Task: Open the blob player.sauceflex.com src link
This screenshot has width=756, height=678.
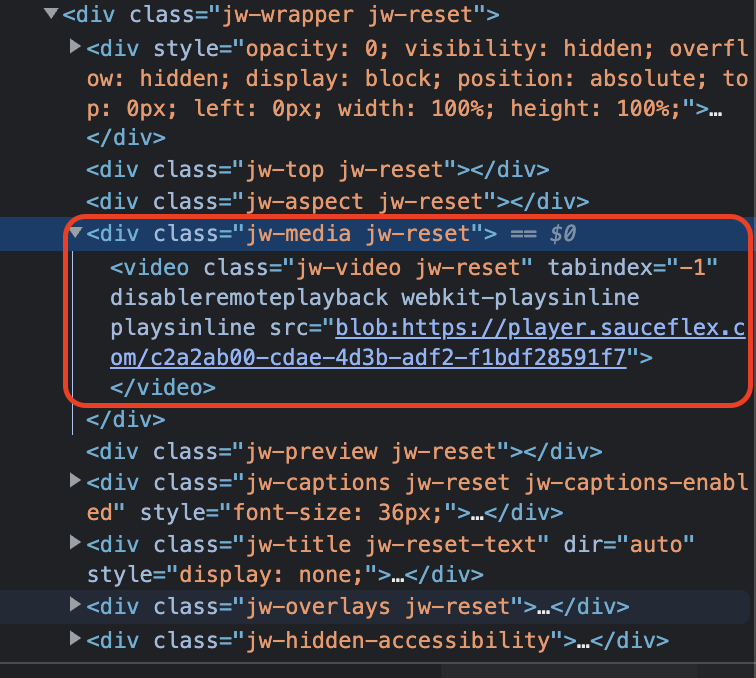Action: [427, 342]
